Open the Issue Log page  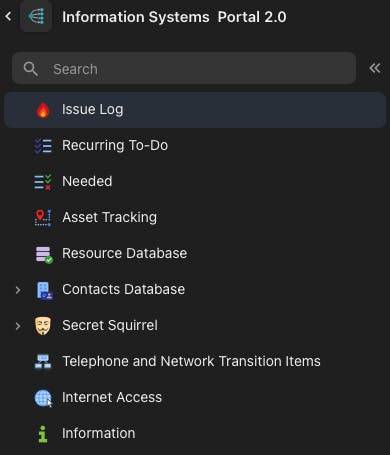click(x=195, y=110)
